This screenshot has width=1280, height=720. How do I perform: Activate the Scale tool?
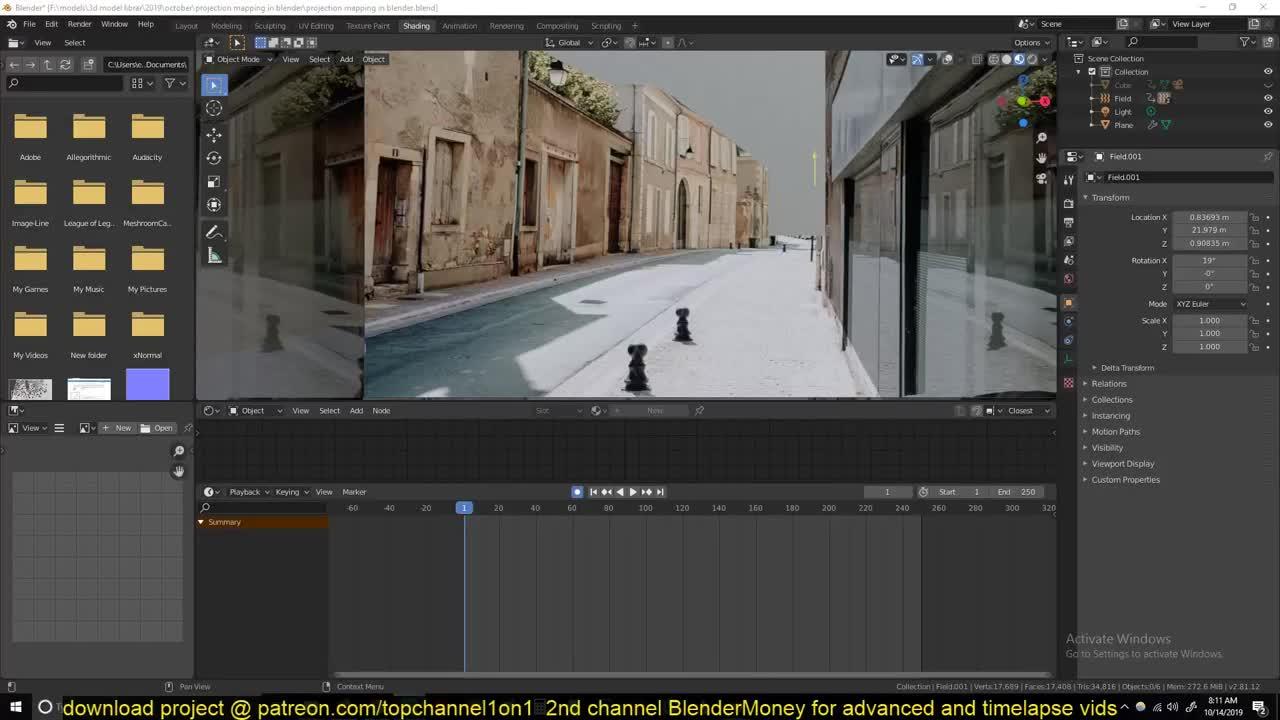coord(214,181)
